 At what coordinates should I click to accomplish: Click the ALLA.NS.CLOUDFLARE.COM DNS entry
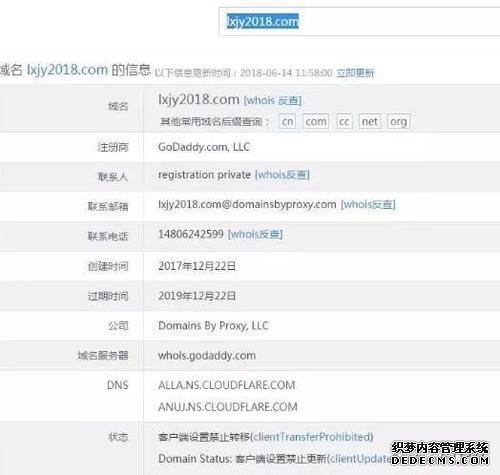pos(227,385)
